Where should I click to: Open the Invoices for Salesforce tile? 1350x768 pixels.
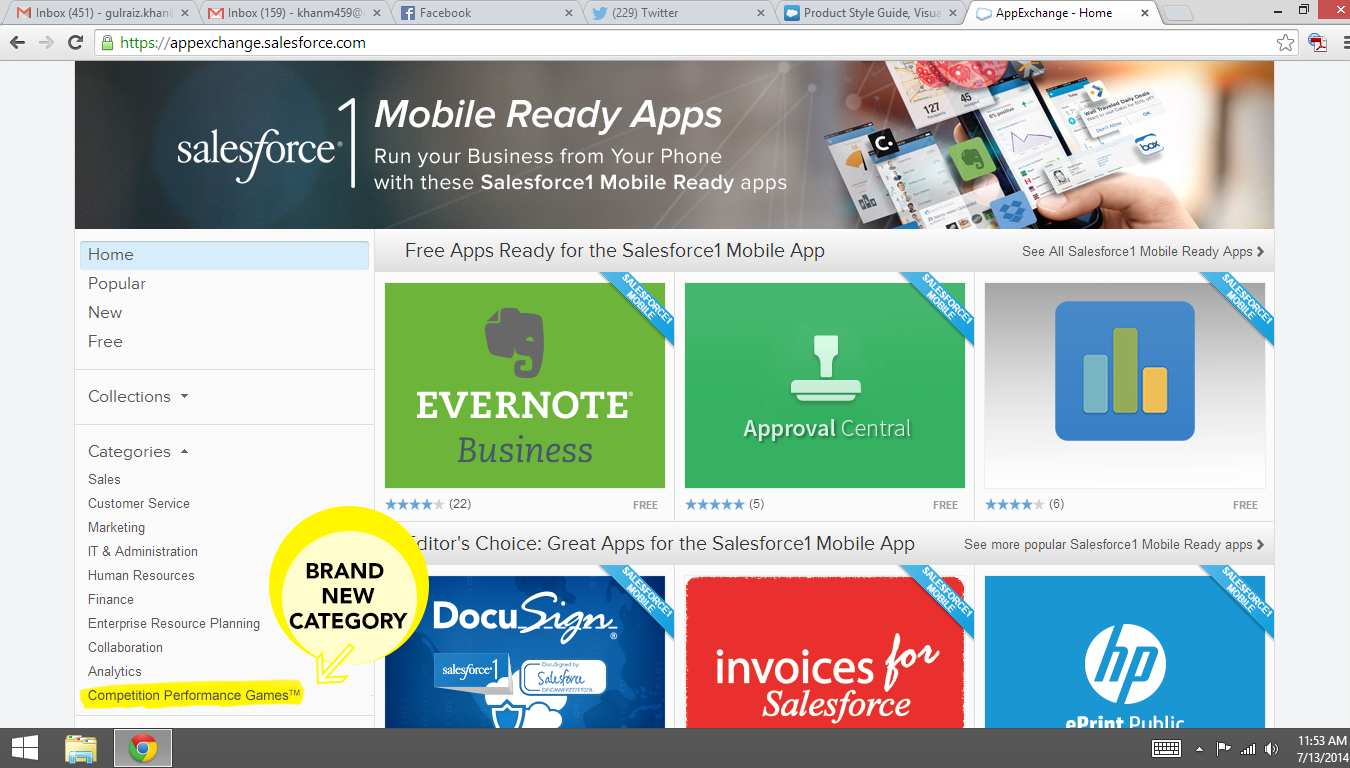tap(825, 652)
